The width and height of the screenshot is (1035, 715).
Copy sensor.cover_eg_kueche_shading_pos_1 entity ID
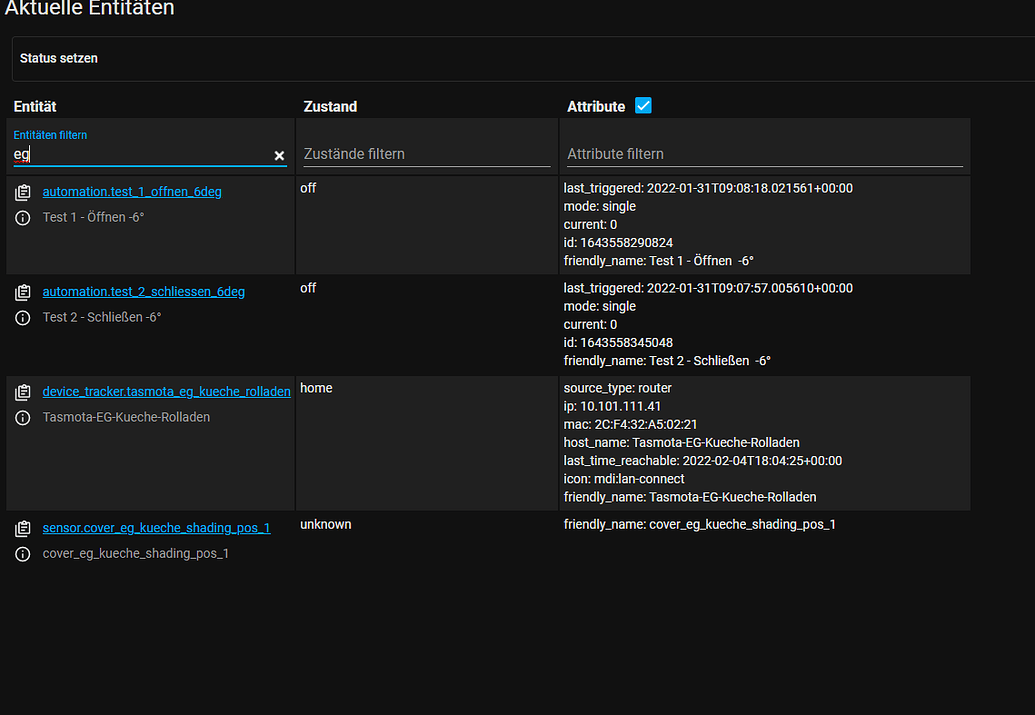pyautogui.click(x=22, y=527)
